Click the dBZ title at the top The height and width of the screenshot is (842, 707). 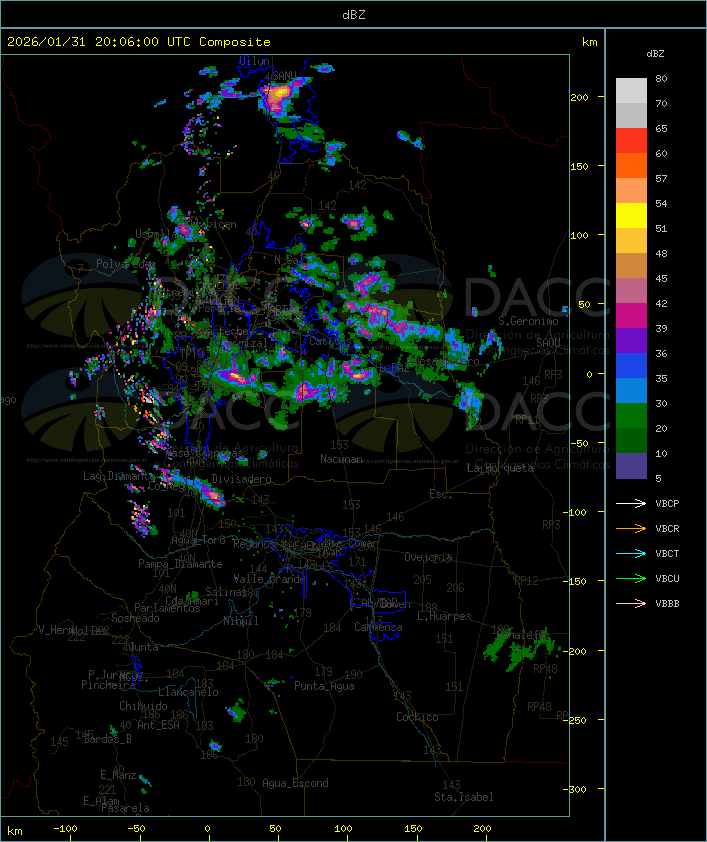click(x=353, y=13)
